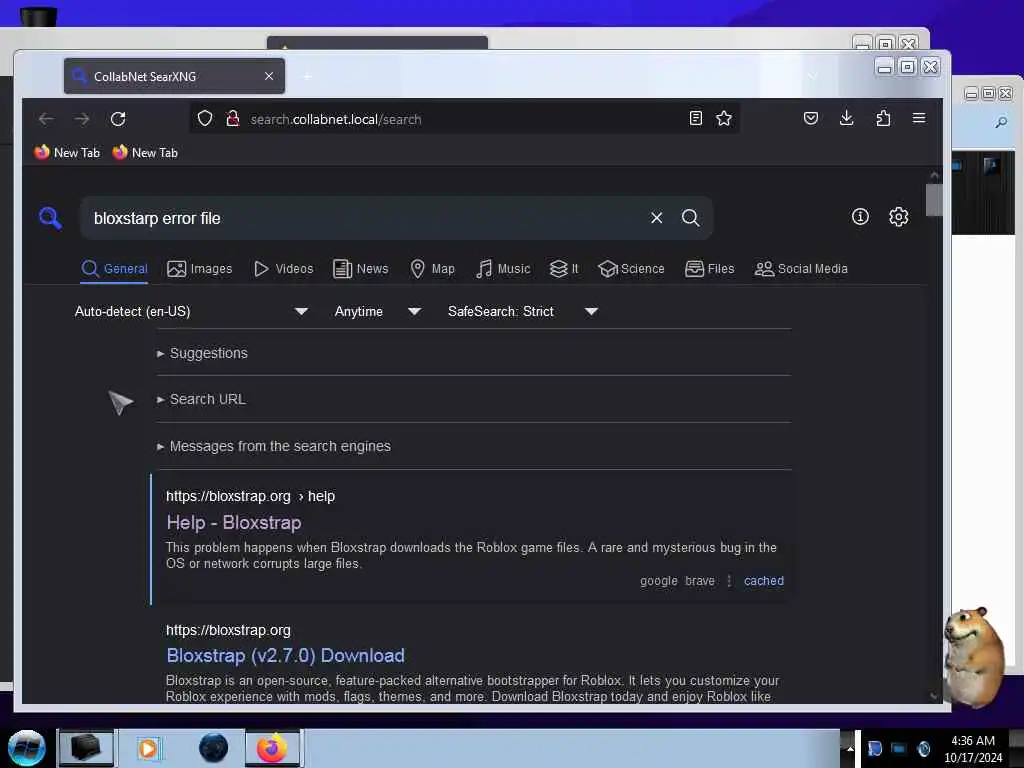
Task: Select the Firefox taskbar icon
Action: click(272, 748)
